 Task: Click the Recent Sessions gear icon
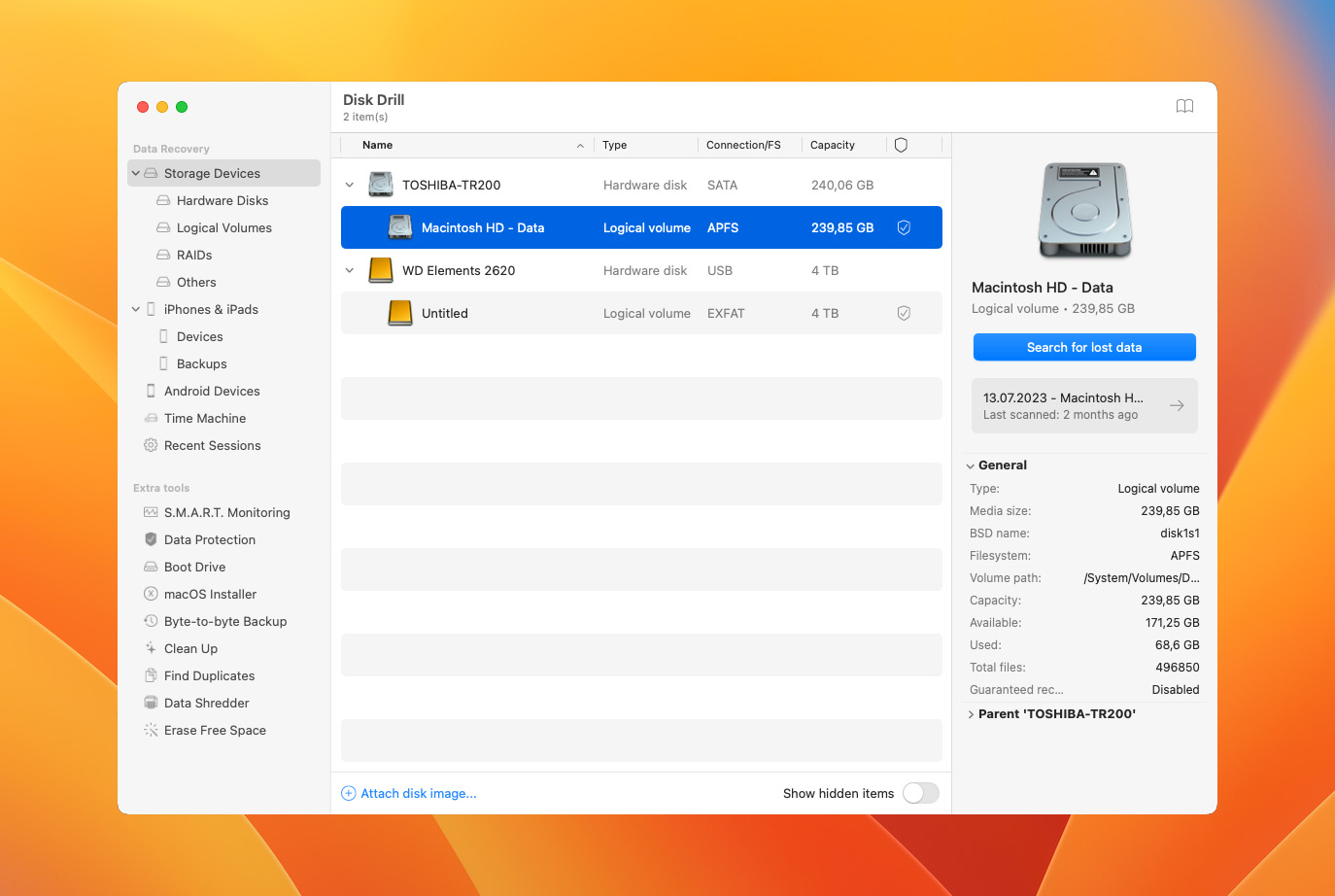point(151,445)
